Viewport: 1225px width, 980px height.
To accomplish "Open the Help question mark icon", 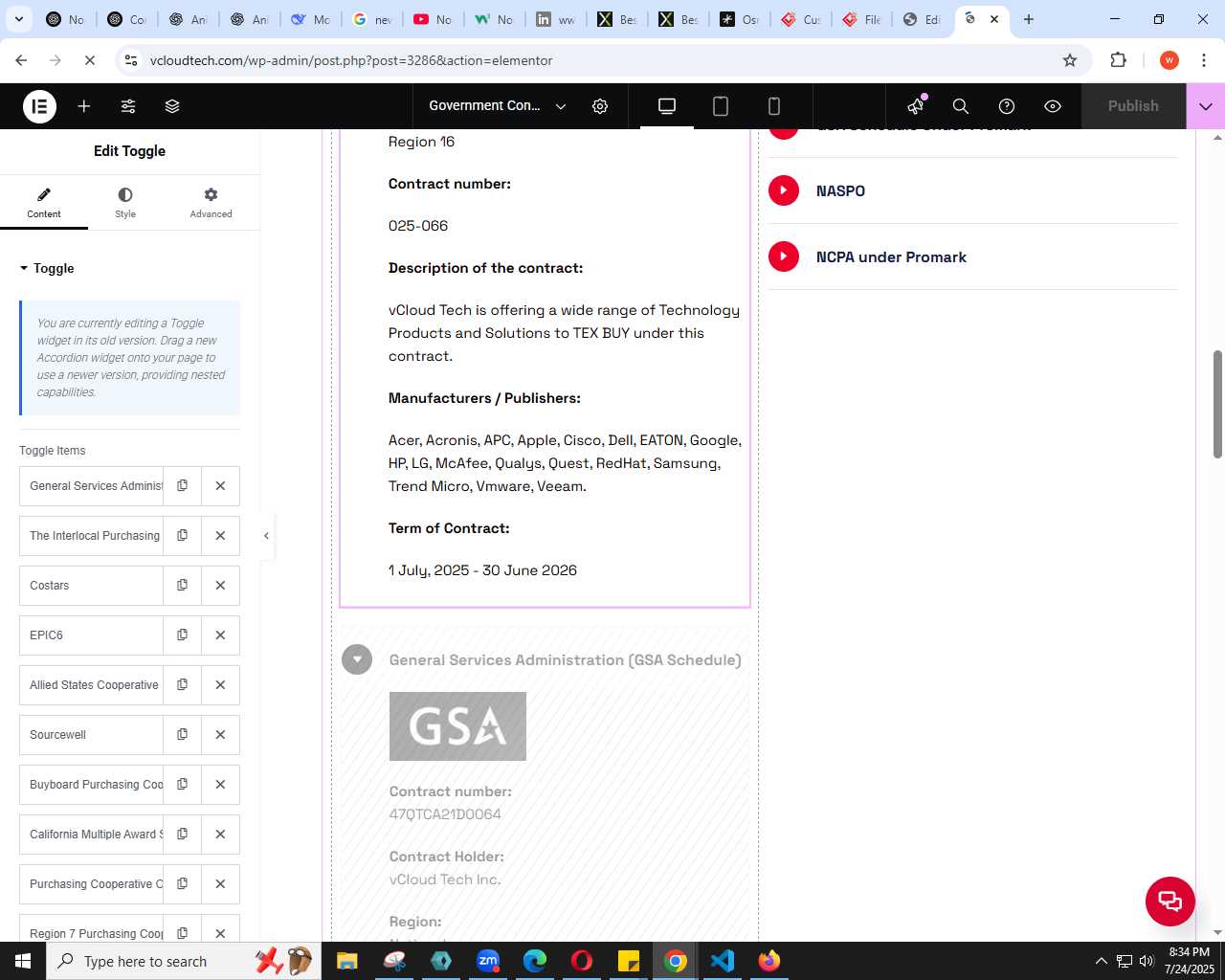I will pyautogui.click(x=1007, y=106).
